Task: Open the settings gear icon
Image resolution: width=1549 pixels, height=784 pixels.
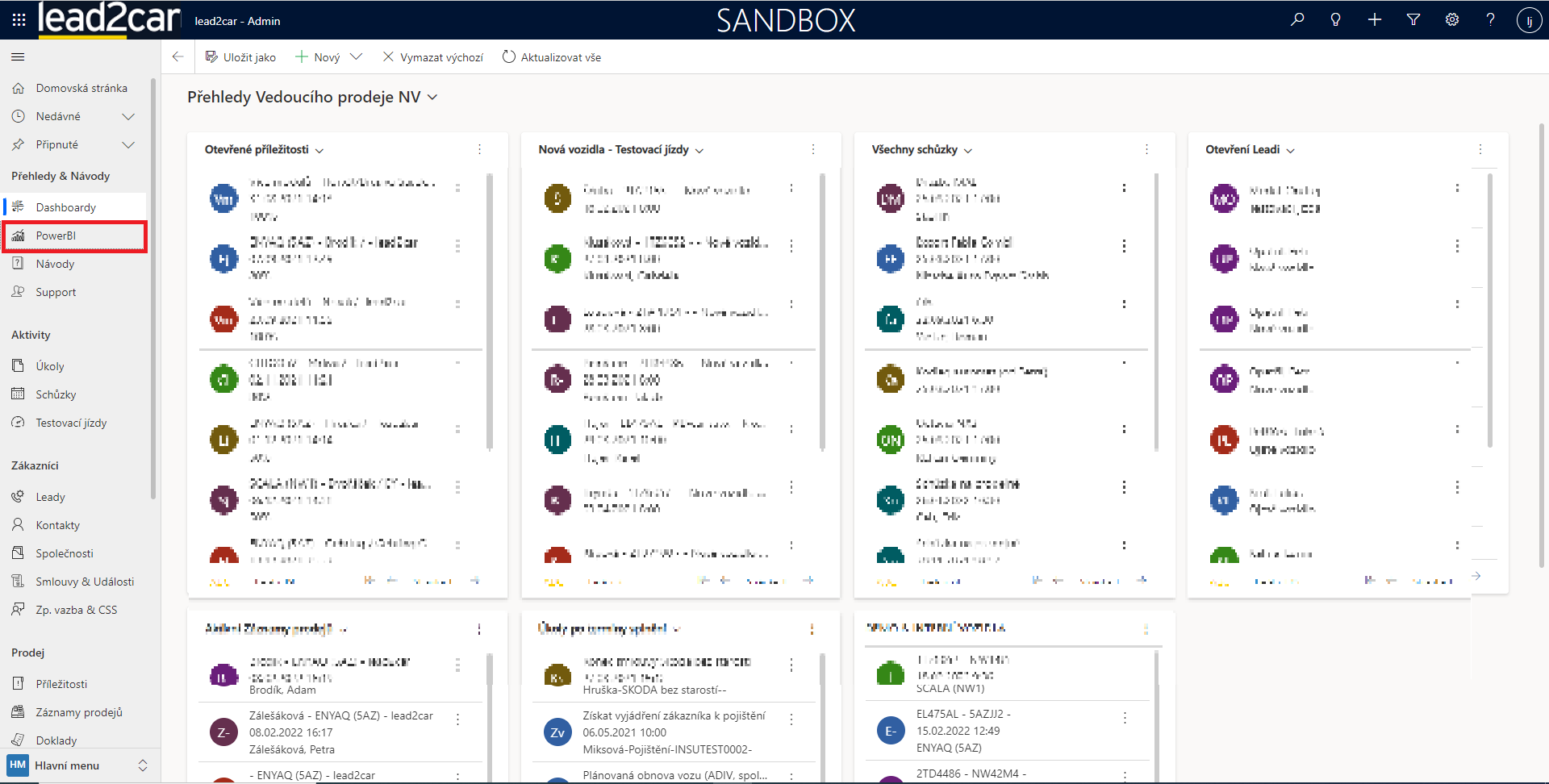Action: (x=1452, y=19)
